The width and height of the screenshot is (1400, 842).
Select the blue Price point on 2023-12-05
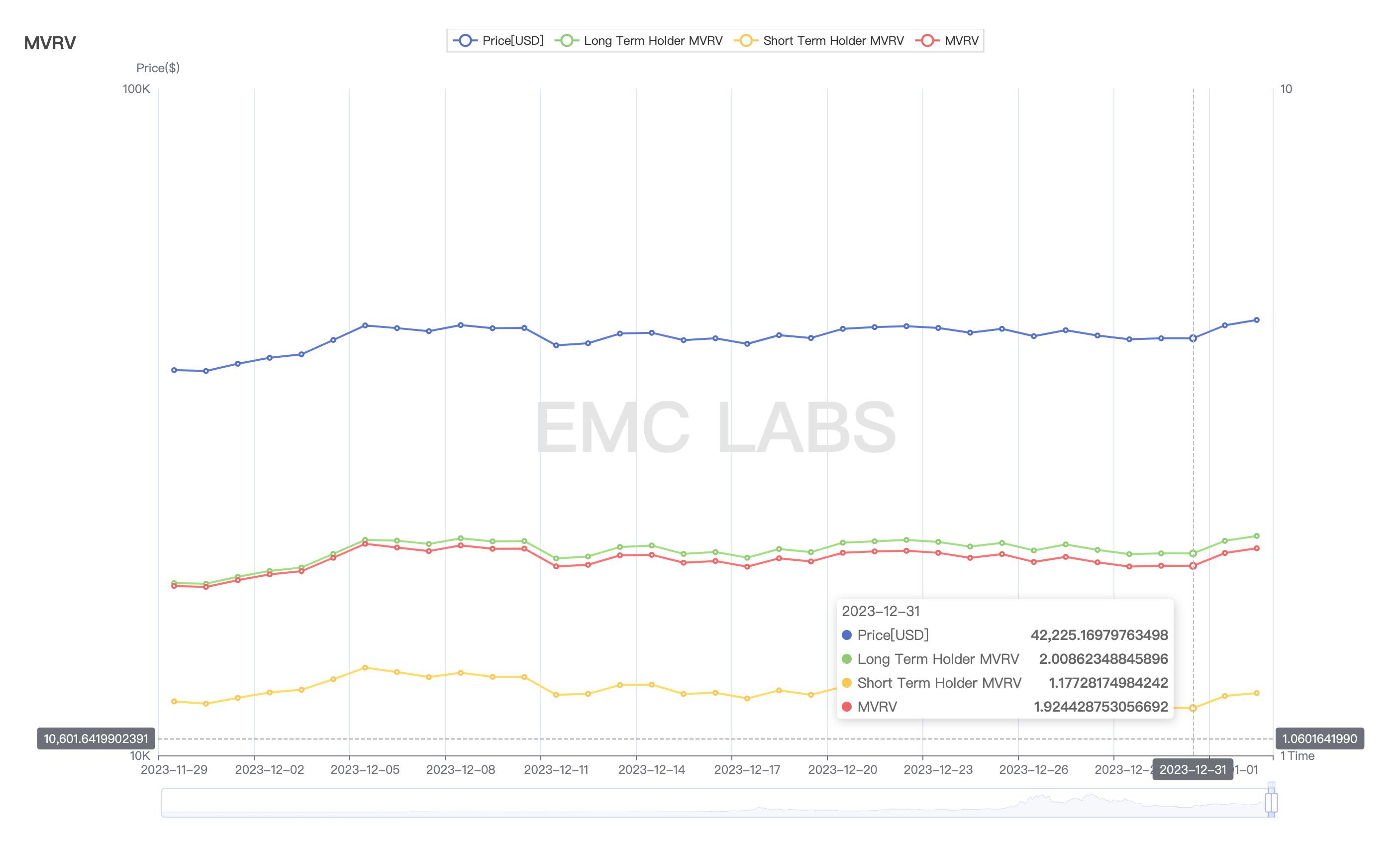[x=365, y=325]
